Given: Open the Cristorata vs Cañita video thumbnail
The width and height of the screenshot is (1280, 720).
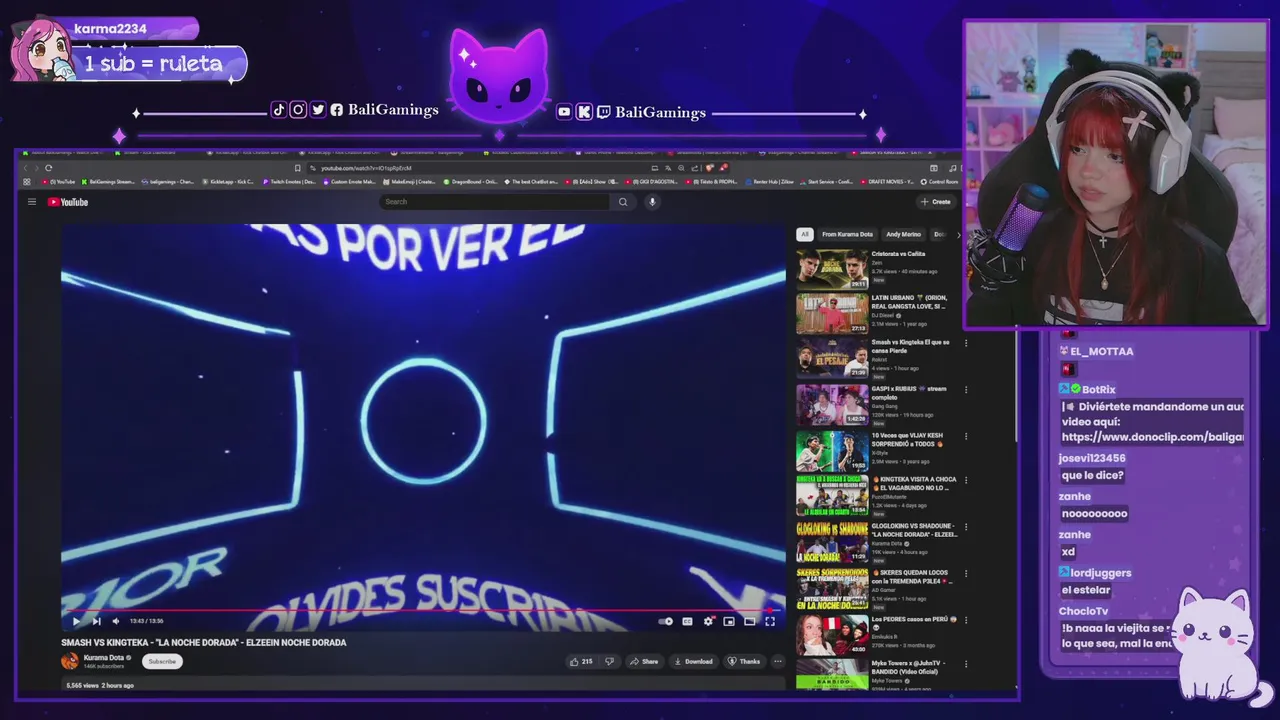Looking at the screenshot, I should 832,268.
